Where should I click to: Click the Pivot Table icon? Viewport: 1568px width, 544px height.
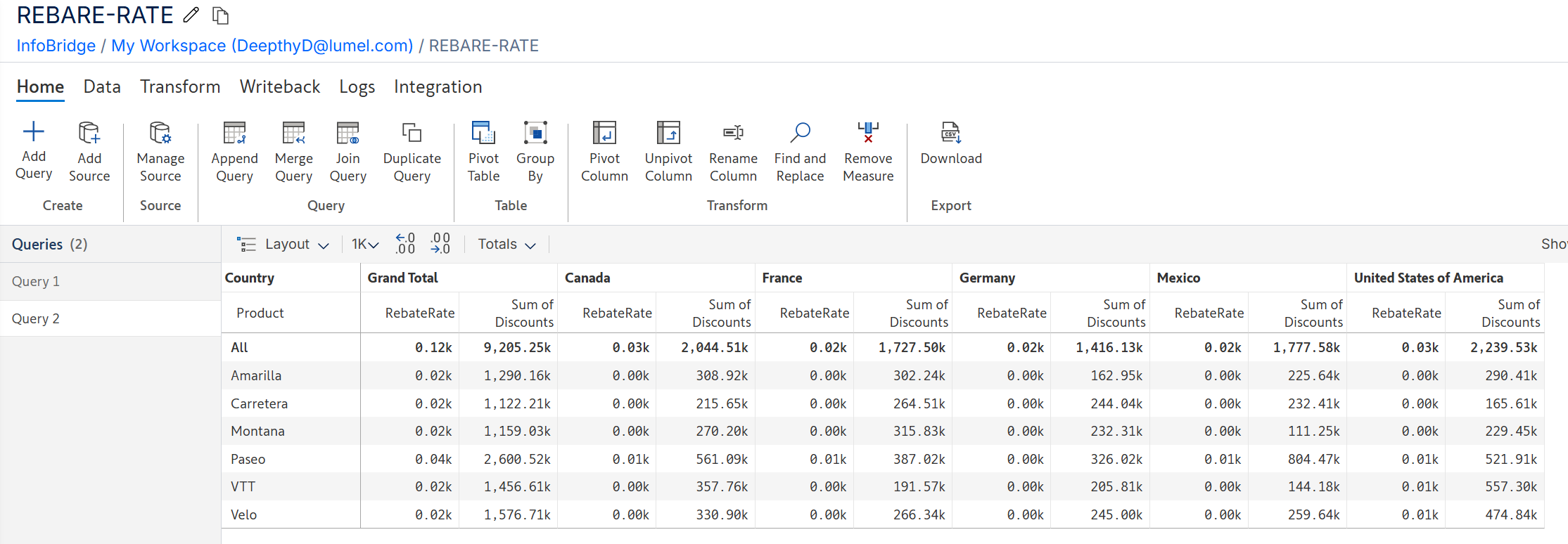point(483,133)
